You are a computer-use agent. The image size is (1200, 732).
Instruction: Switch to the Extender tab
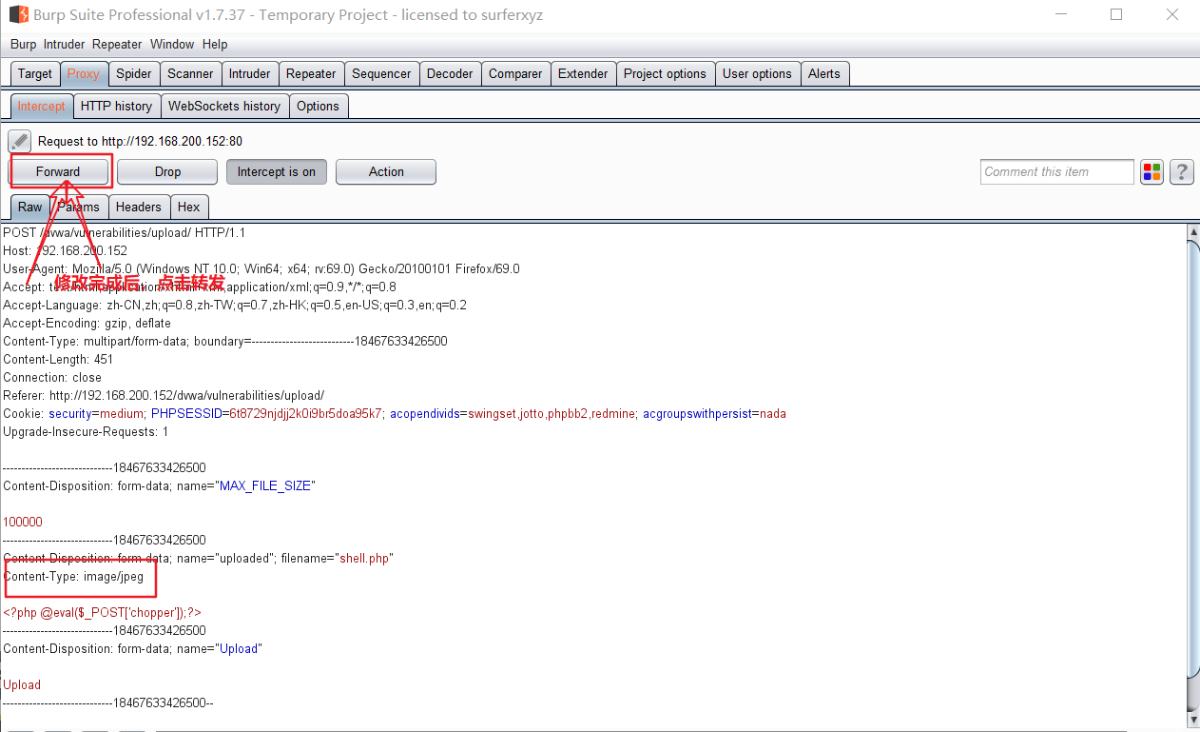(x=583, y=74)
